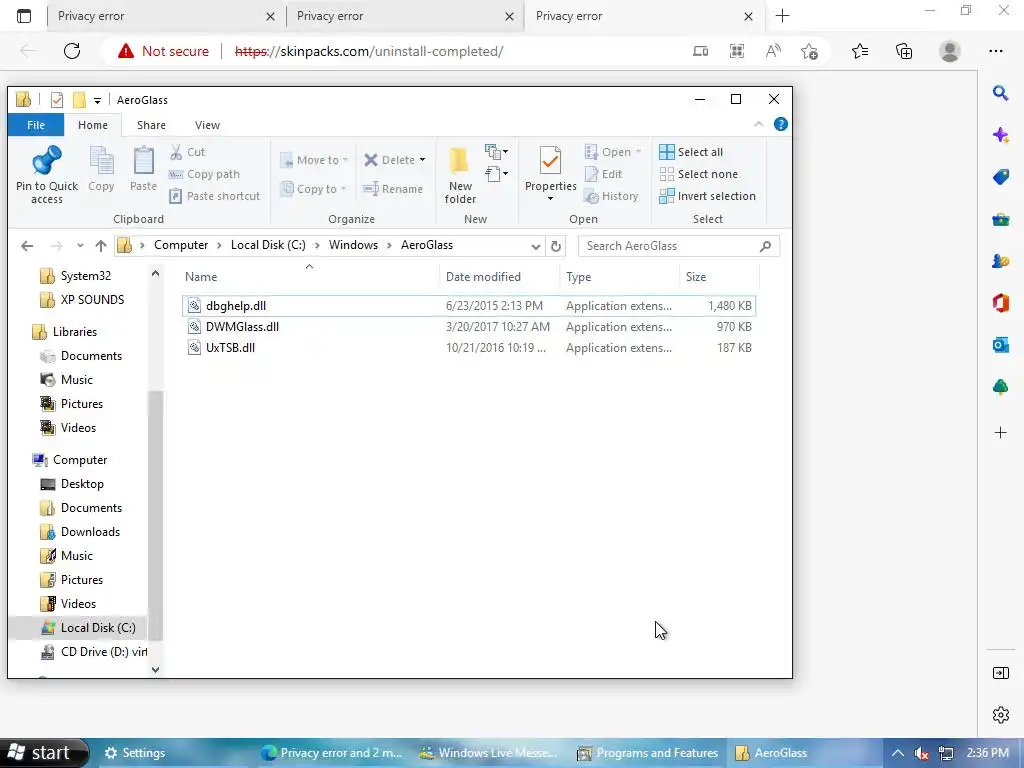Open Copy to dropdown

[313, 189]
